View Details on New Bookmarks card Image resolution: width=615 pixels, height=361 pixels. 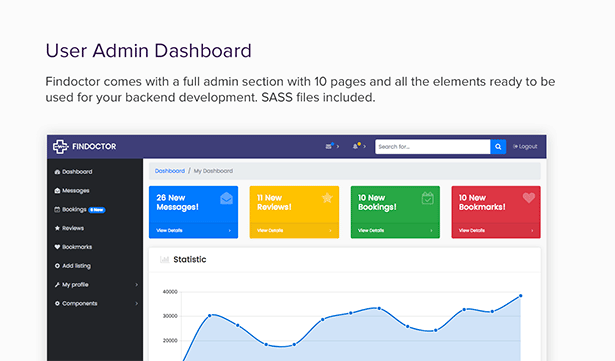coord(472,230)
